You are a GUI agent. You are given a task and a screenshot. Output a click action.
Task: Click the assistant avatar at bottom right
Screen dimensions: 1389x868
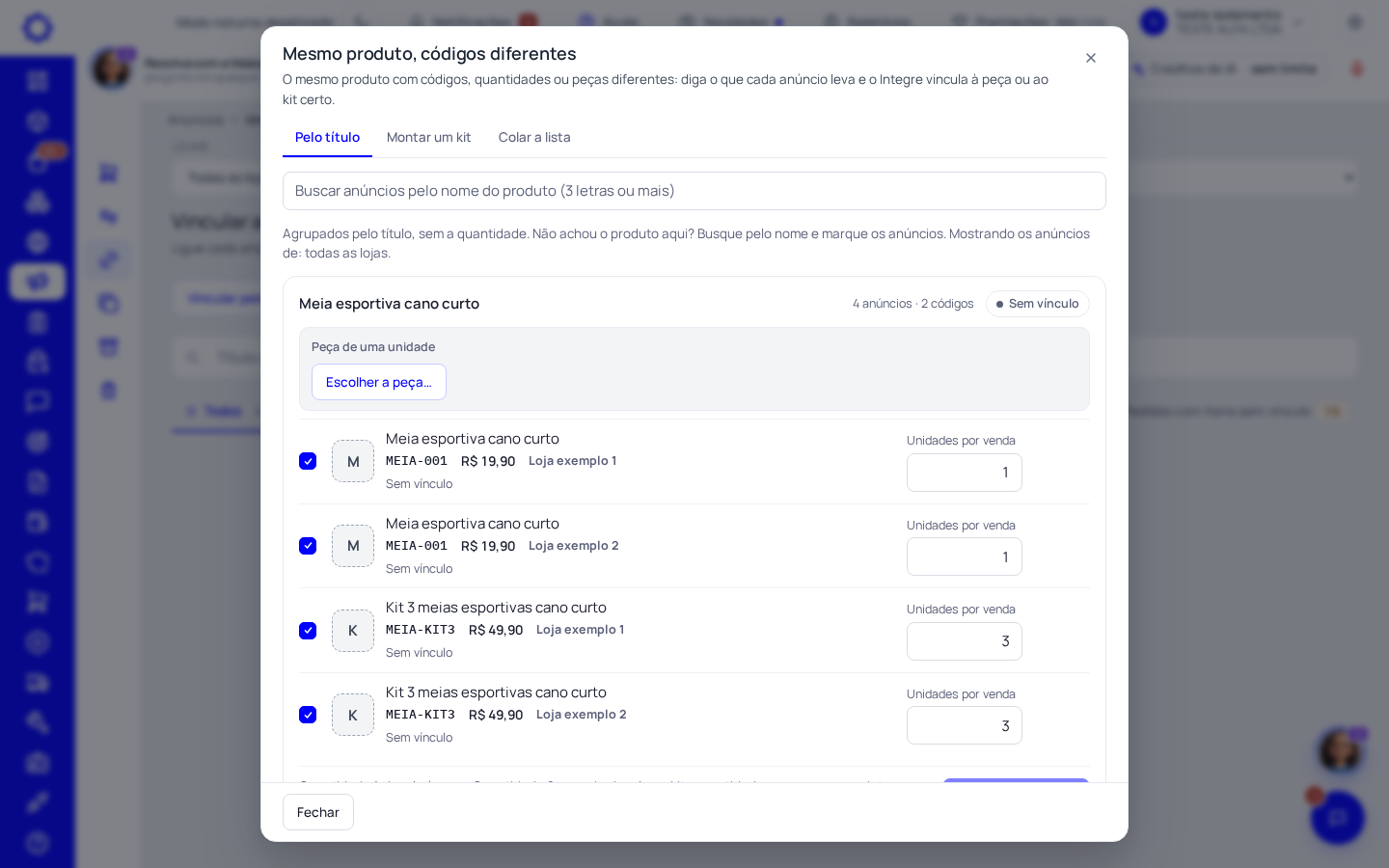[1340, 750]
